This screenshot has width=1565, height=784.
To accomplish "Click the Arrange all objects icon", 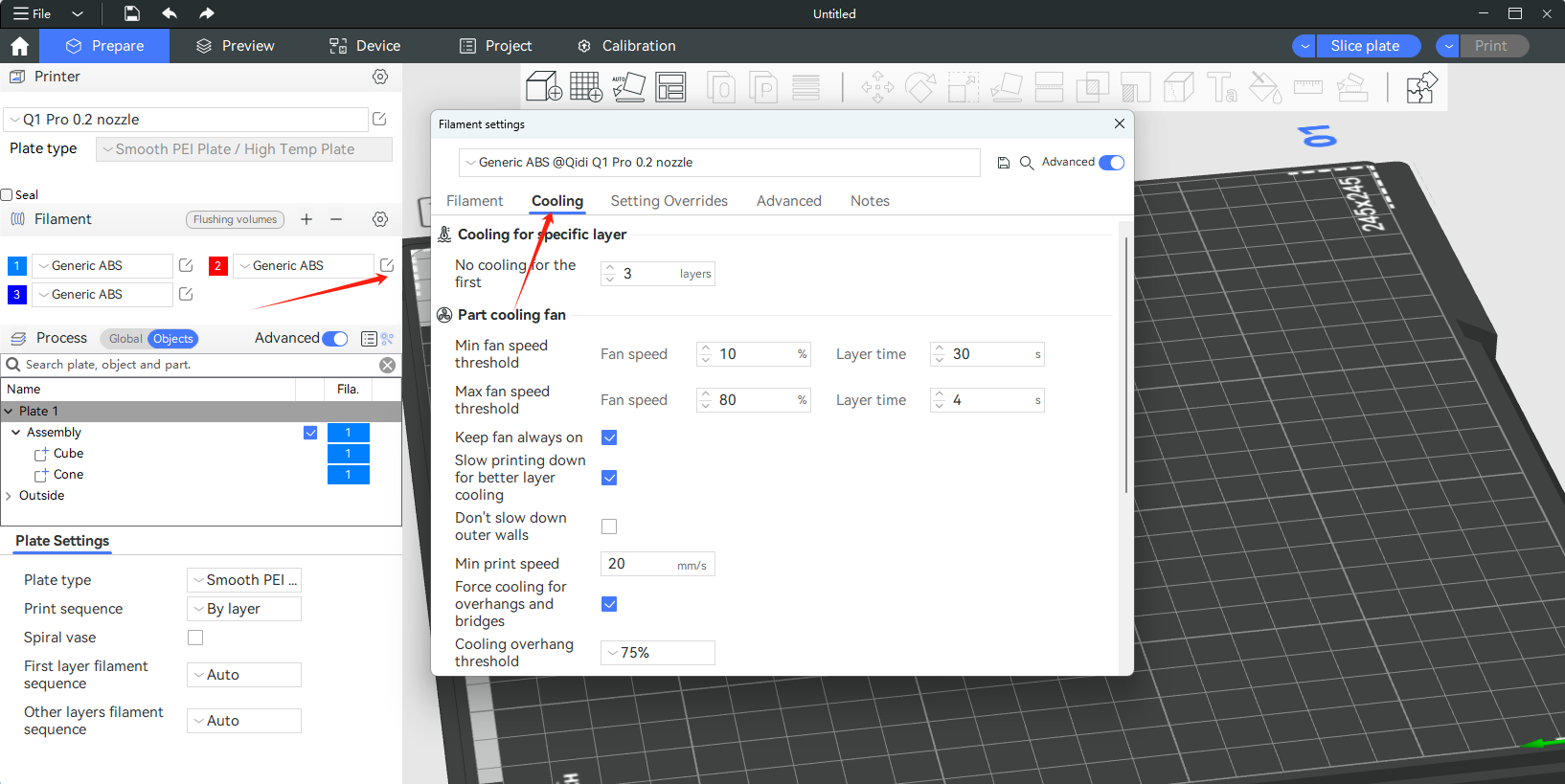I will [670, 87].
